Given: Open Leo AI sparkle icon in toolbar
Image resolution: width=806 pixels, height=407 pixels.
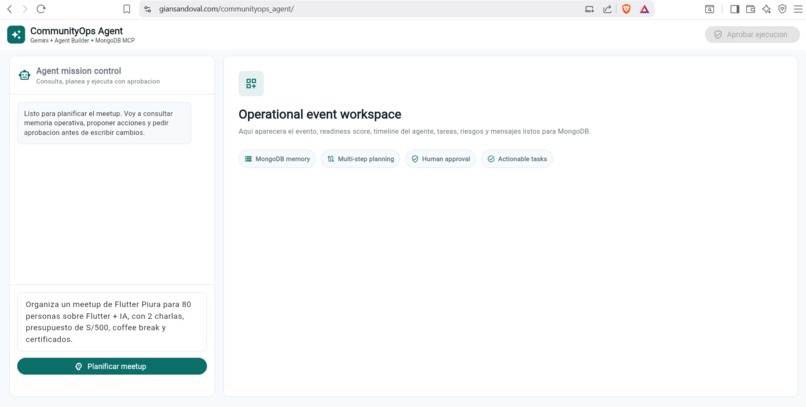Looking at the screenshot, I should pyautogui.click(x=766, y=9).
